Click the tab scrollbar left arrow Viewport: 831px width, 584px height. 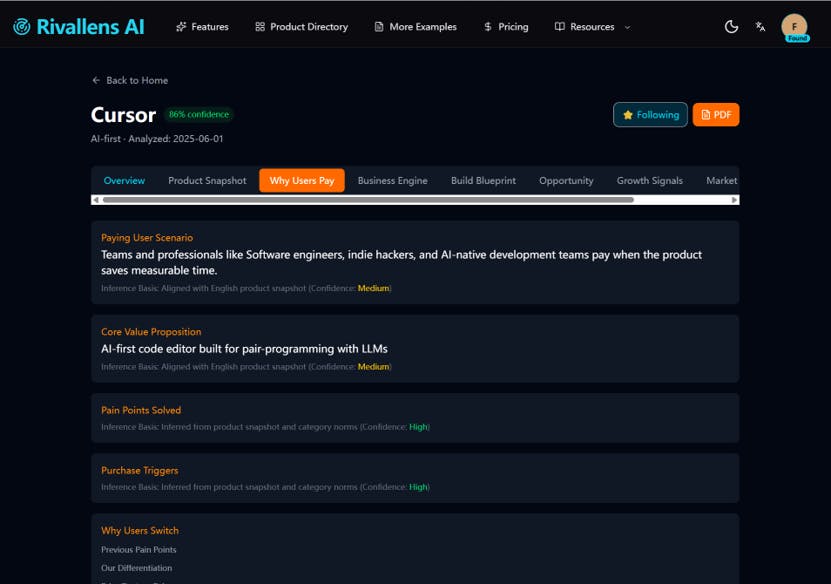pos(95,200)
